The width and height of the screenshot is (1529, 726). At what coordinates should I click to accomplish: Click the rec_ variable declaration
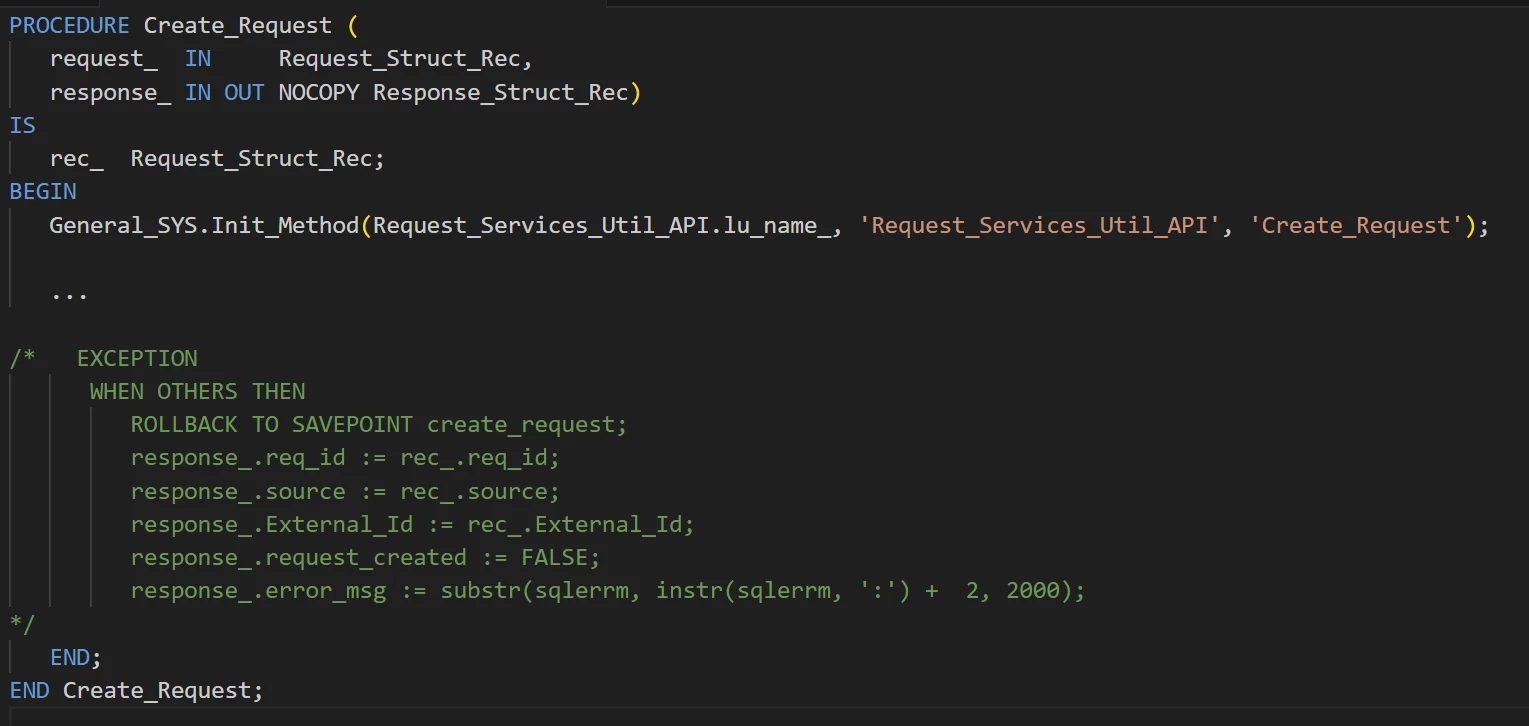tap(217, 158)
